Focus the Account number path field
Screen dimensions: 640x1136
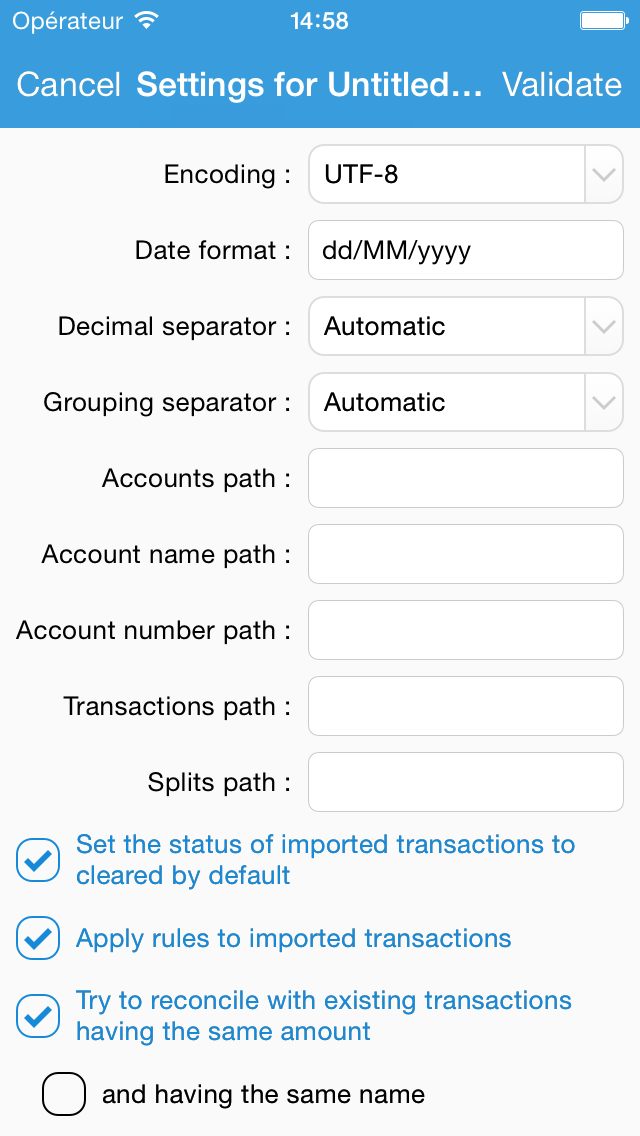466,630
